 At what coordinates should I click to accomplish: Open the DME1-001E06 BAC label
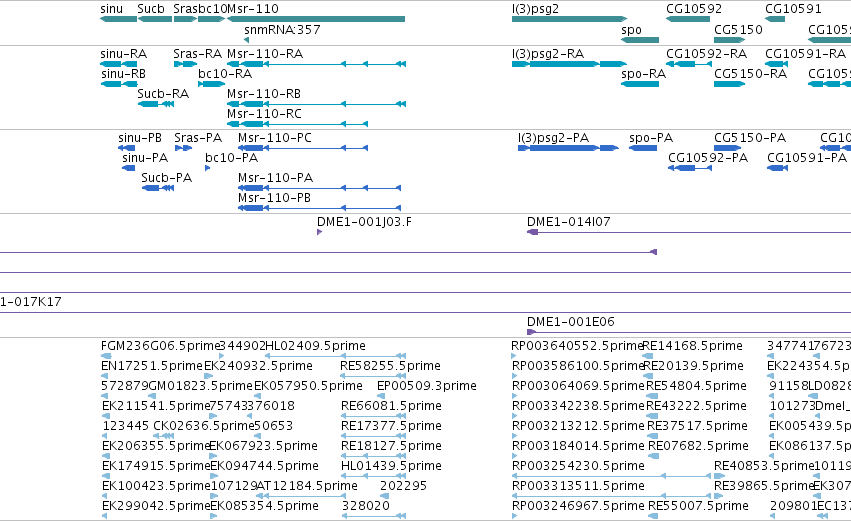(571, 322)
